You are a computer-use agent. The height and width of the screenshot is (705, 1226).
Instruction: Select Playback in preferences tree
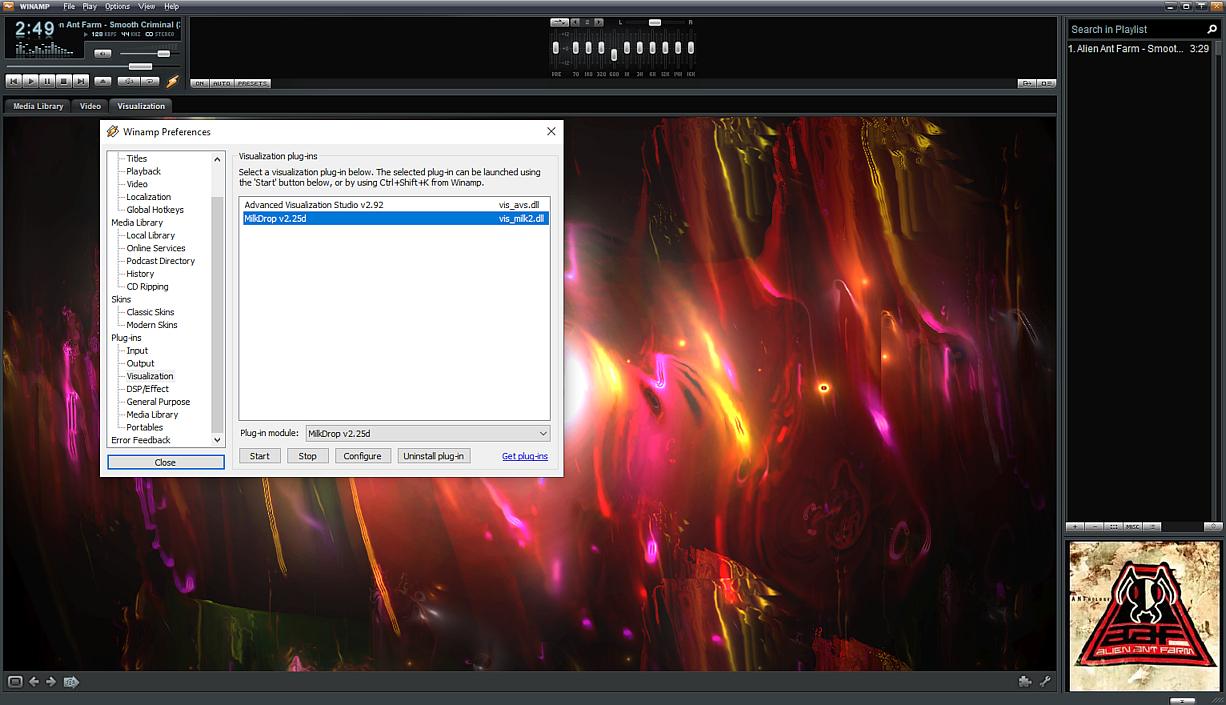(144, 171)
